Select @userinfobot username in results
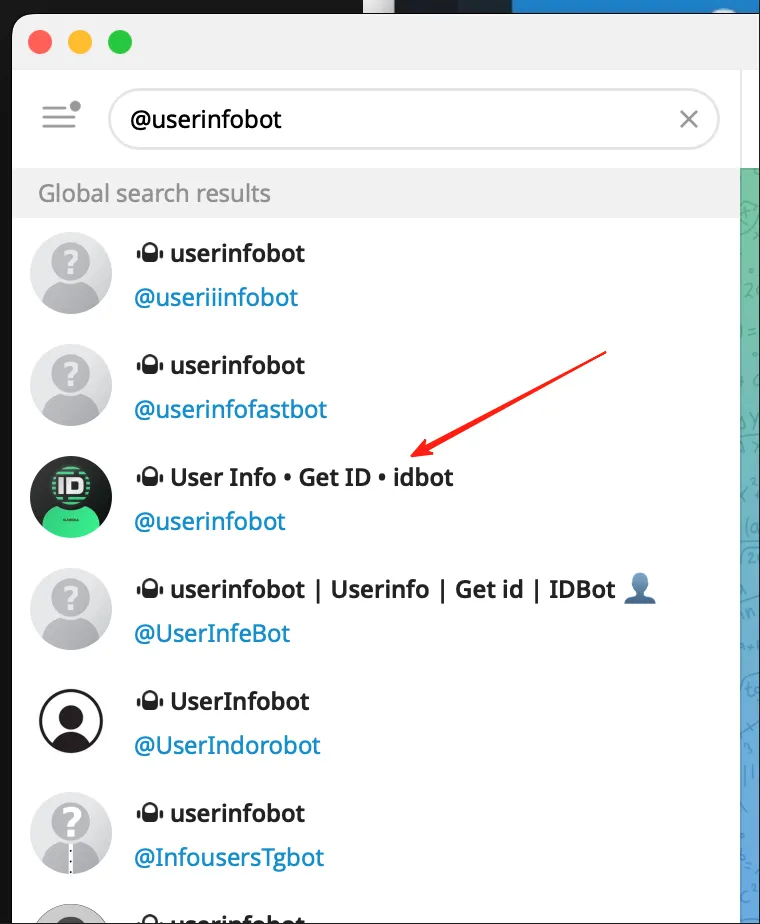 tap(210, 522)
